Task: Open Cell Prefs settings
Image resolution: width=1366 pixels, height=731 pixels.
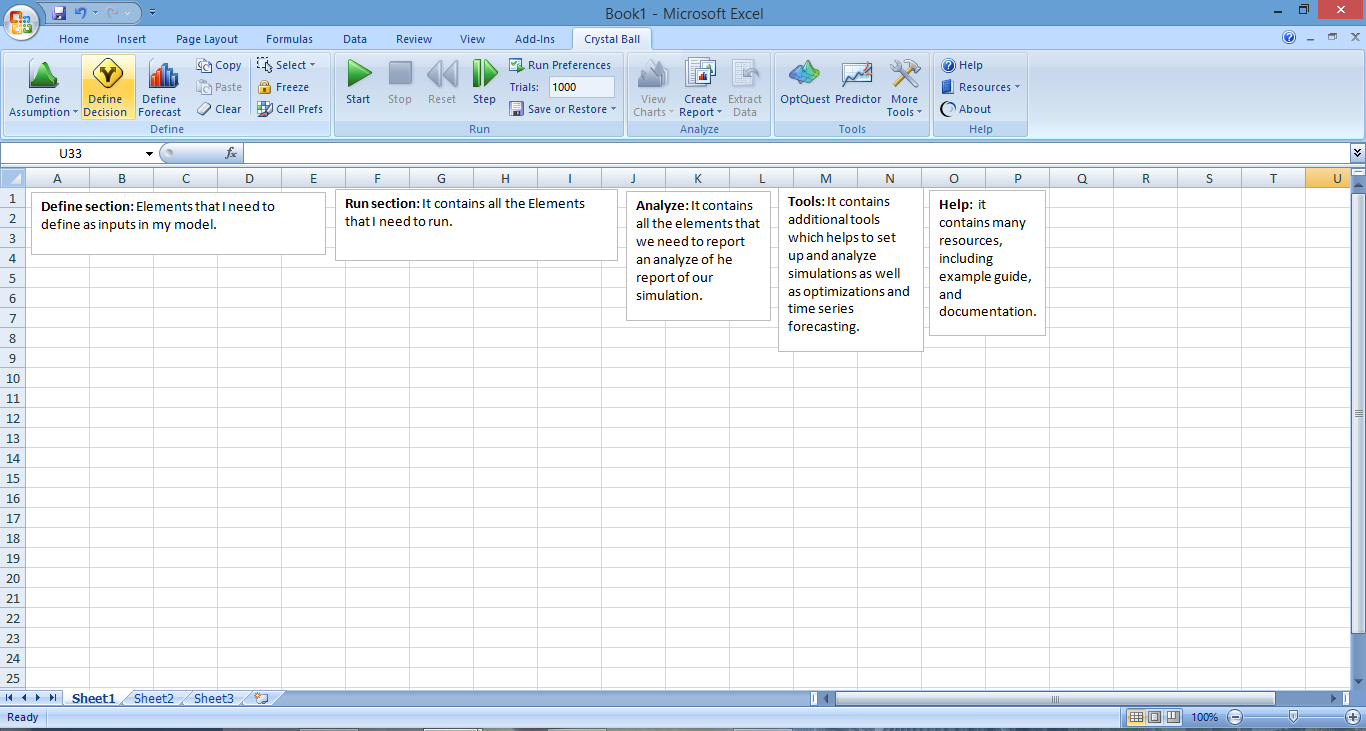Action: (290, 109)
